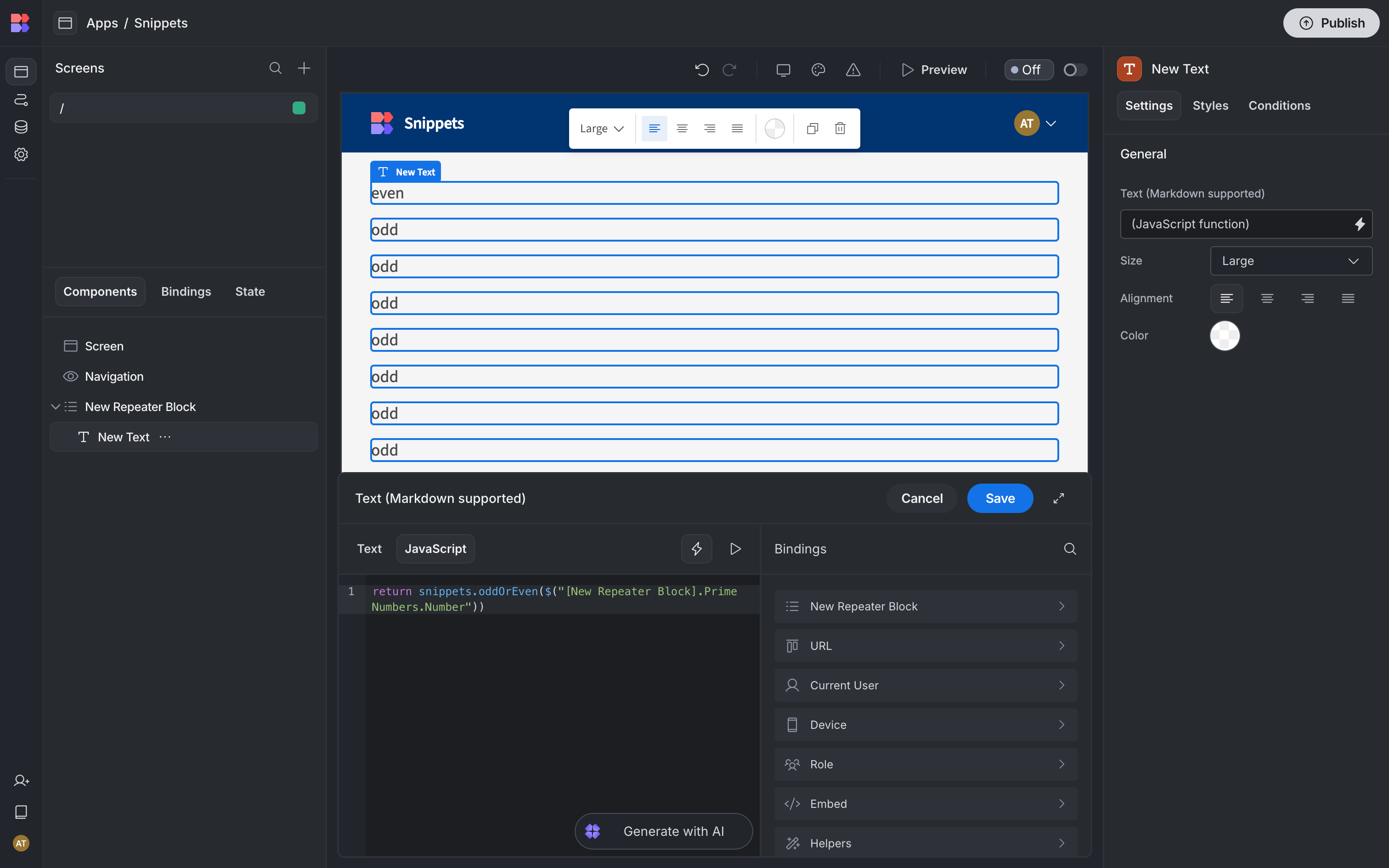
Task: Open bindings lightning icon on text field
Action: [1359, 225]
